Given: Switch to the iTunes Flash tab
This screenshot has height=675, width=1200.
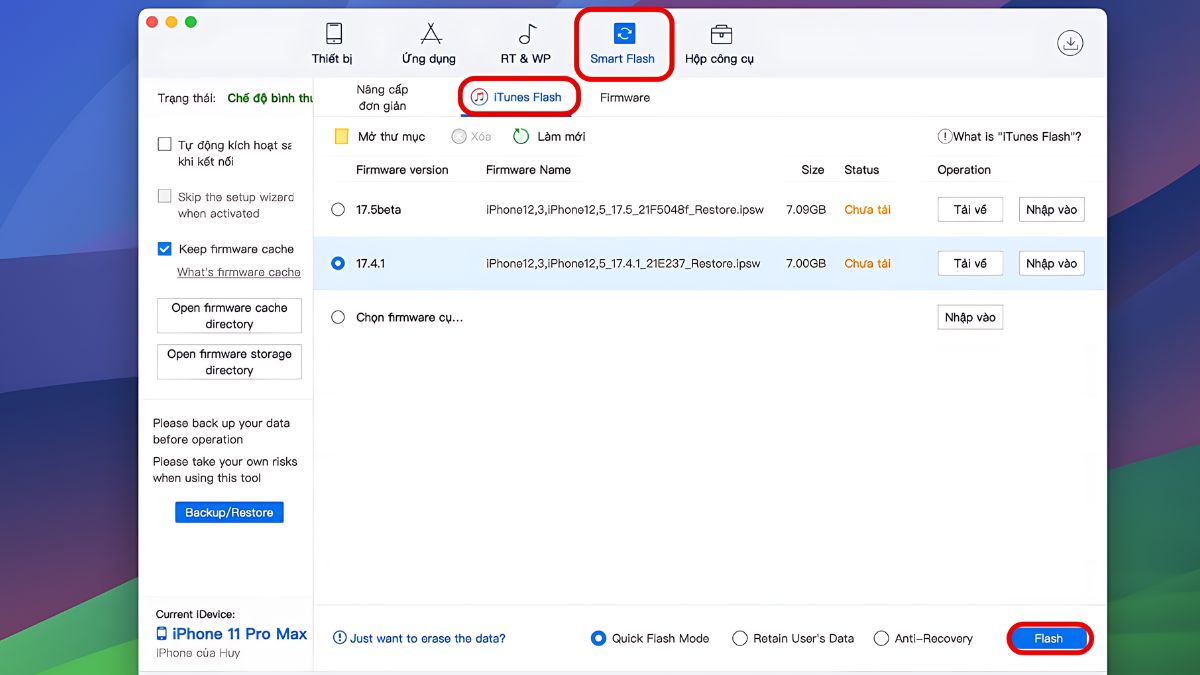Looking at the screenshot, I should pos(517,97).
